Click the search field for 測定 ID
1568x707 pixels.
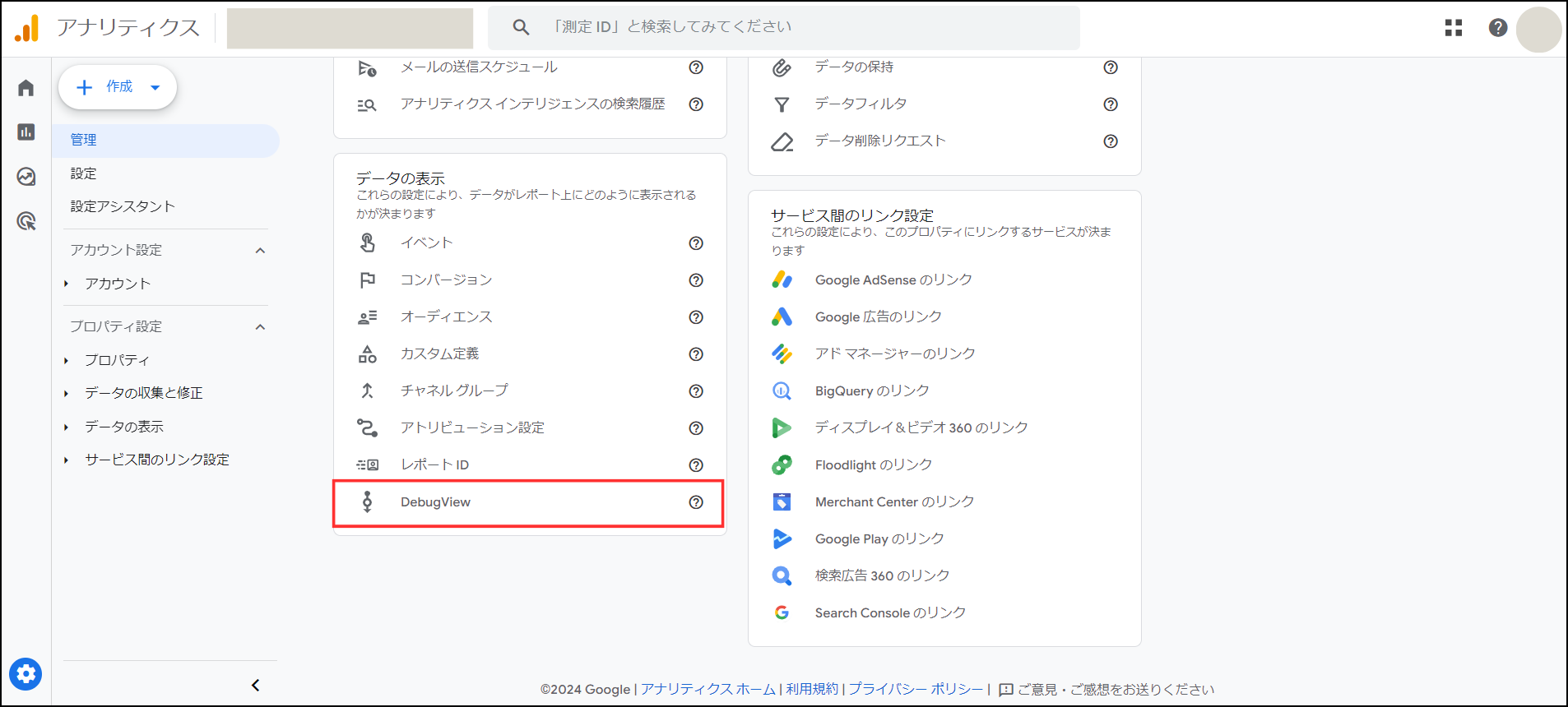(x=784, y=27)
